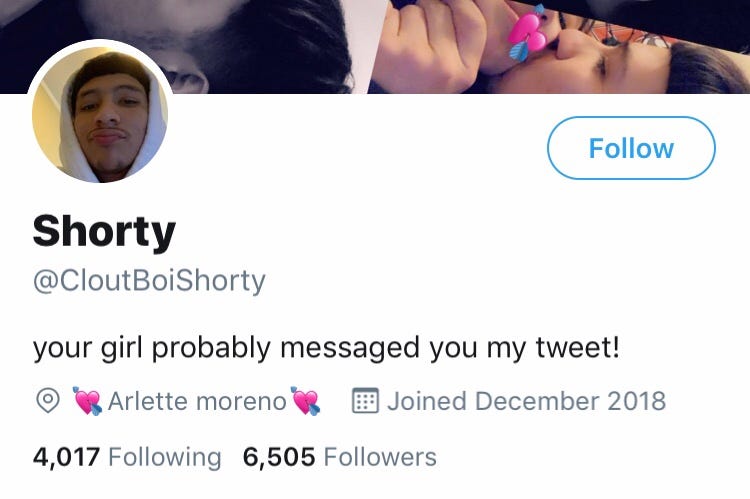Tap the calendar icon beside Joined
This screenshot has height=499, width=750.
tap(365, 400)
